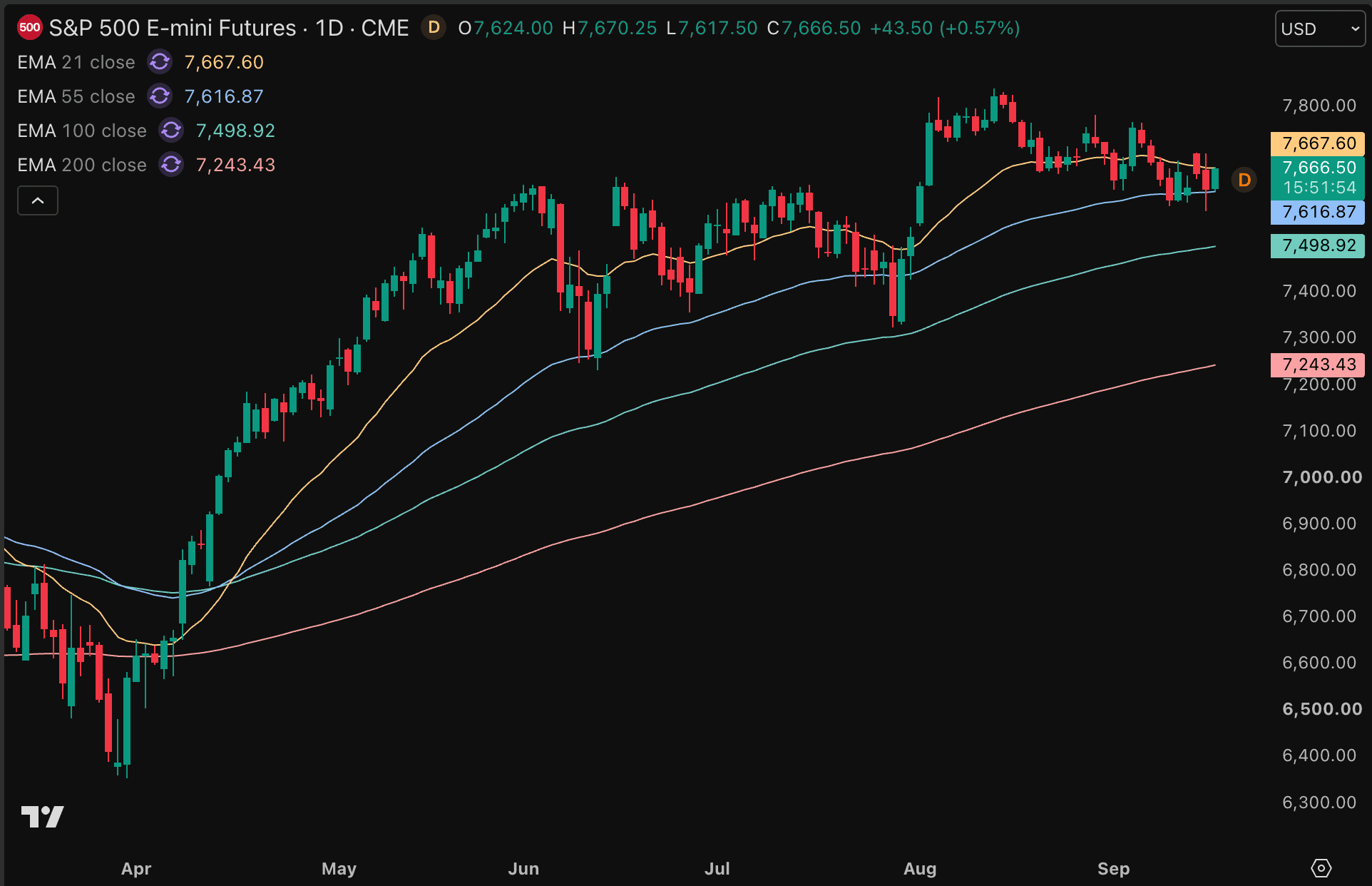
Task: Click the pink 7,243.43 price scale label
Action: click(x=1318, y=365)
